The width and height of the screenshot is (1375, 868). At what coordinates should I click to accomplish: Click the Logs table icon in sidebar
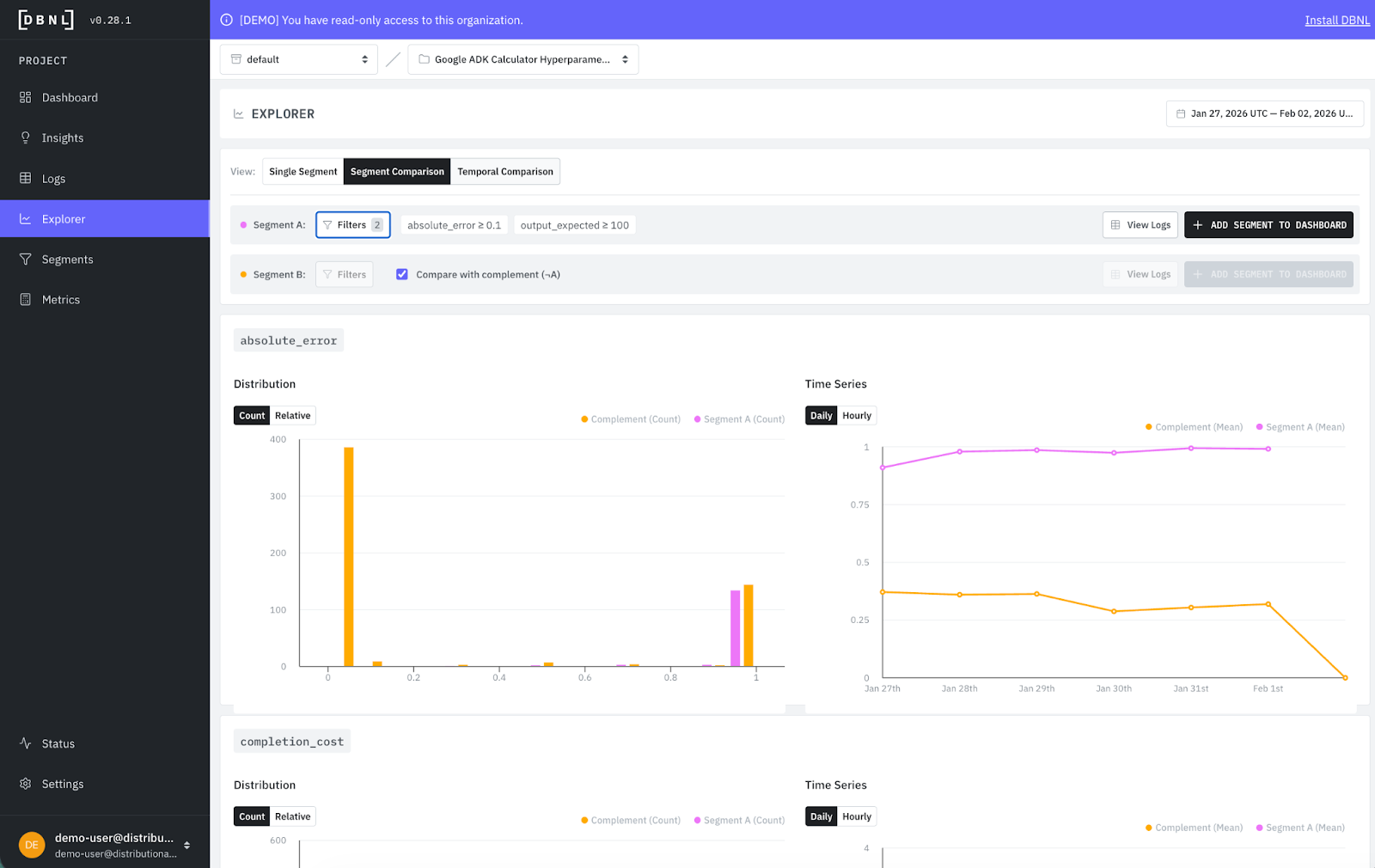[26, 179]
